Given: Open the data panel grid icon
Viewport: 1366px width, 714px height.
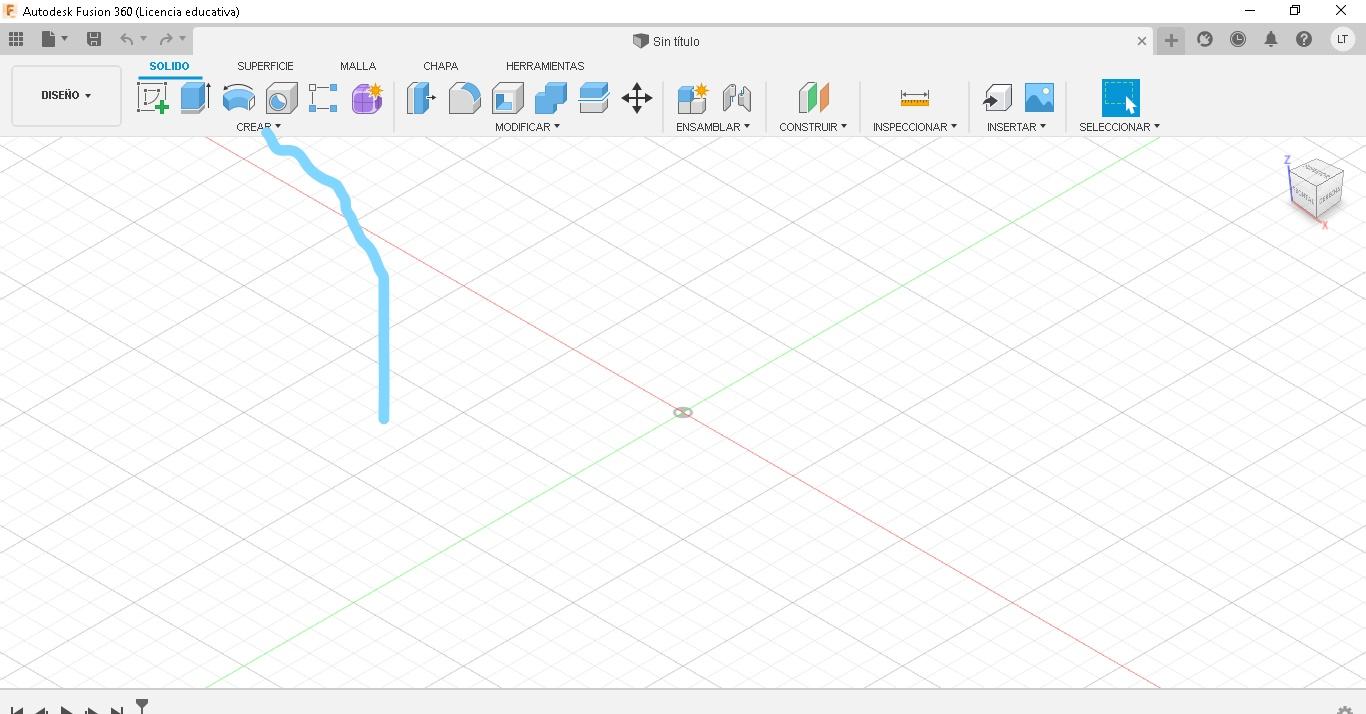Looking at the screenshot, I should tap(16, 39).
